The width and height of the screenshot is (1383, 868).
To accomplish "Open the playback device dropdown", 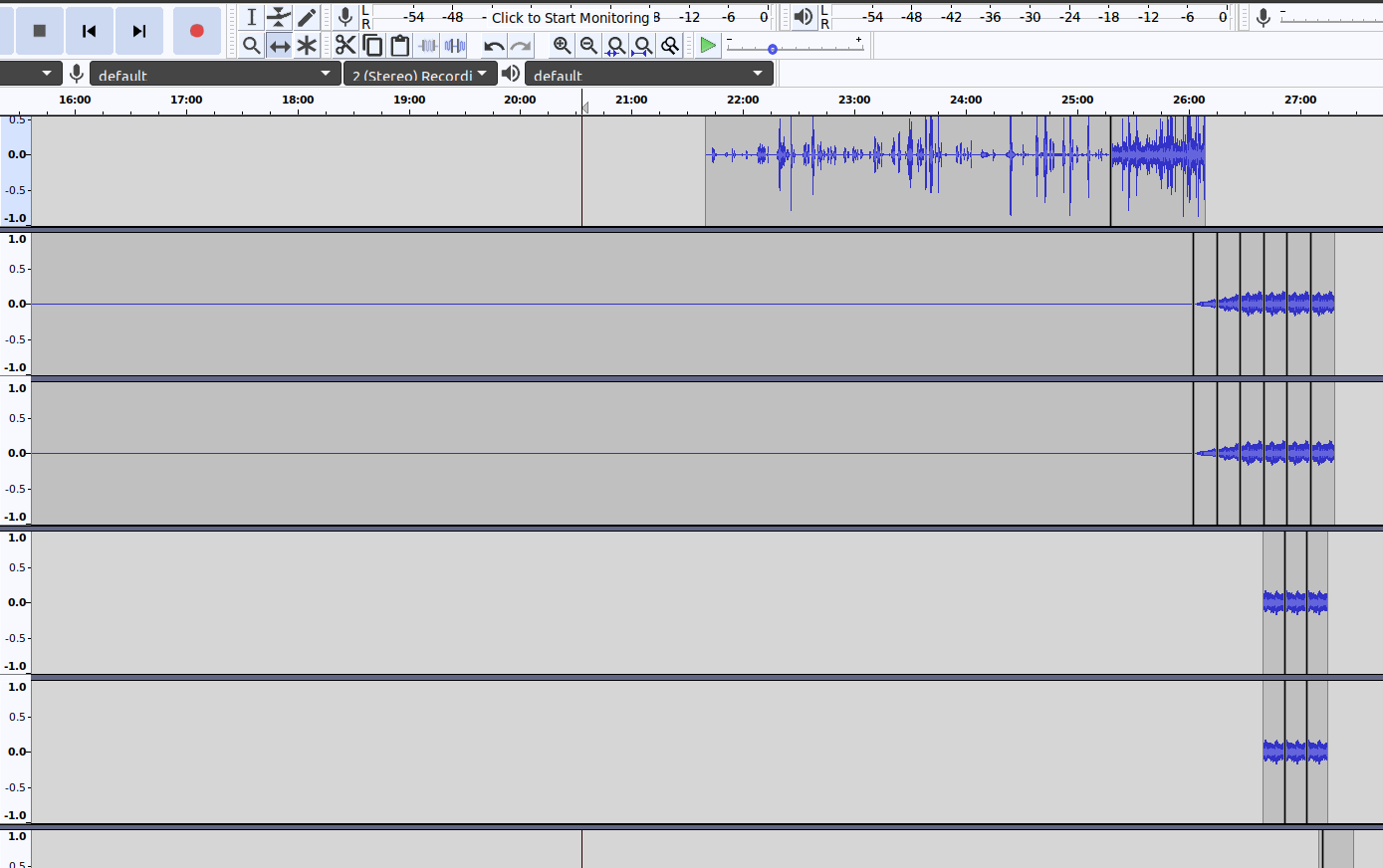I will 648,75.
